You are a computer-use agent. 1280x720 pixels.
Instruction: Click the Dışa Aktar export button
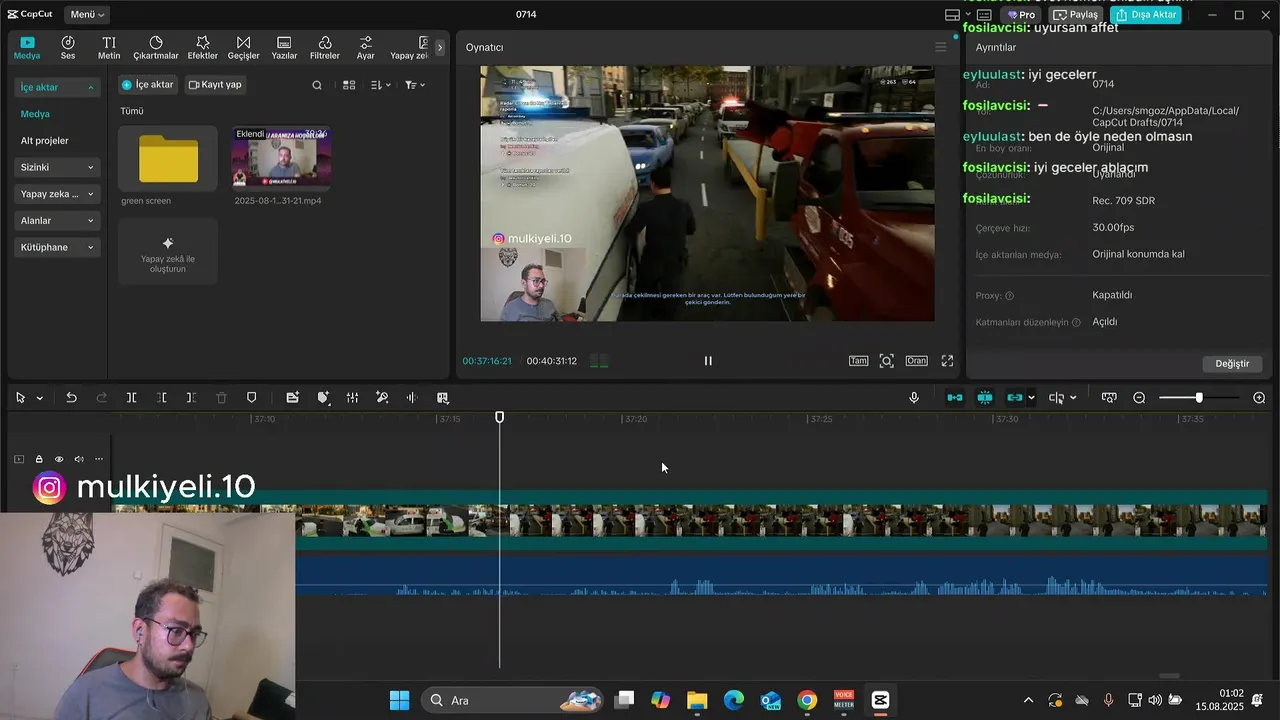point(1145,15)
